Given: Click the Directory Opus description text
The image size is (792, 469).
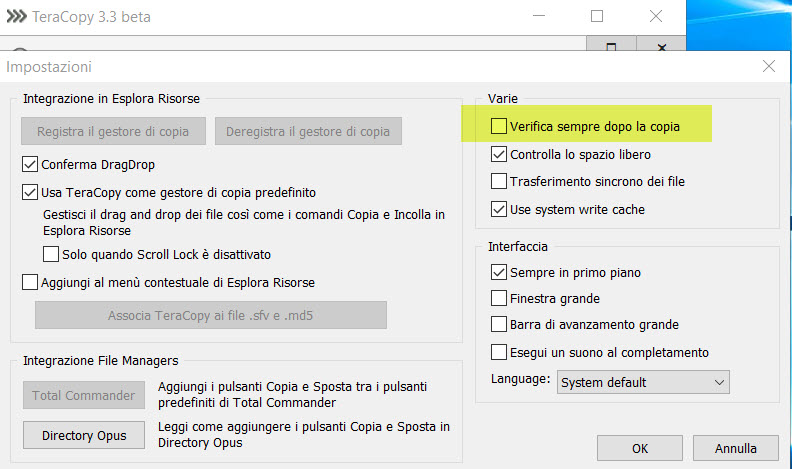Looking at the screenshot, I should [x=304, y=435].
